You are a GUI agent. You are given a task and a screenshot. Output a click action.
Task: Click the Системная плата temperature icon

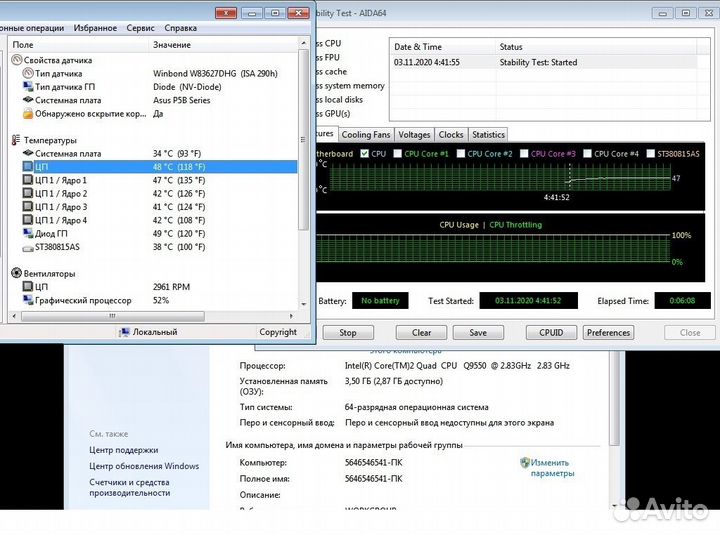(27, 153)
